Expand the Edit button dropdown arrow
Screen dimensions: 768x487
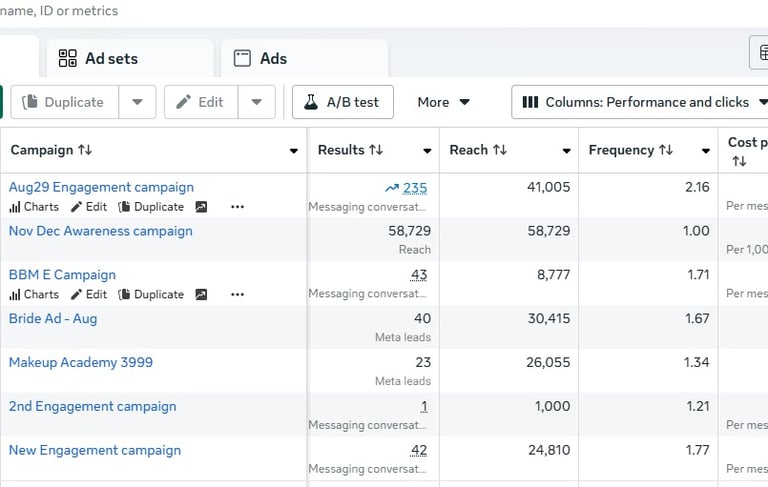click(257, 102)
